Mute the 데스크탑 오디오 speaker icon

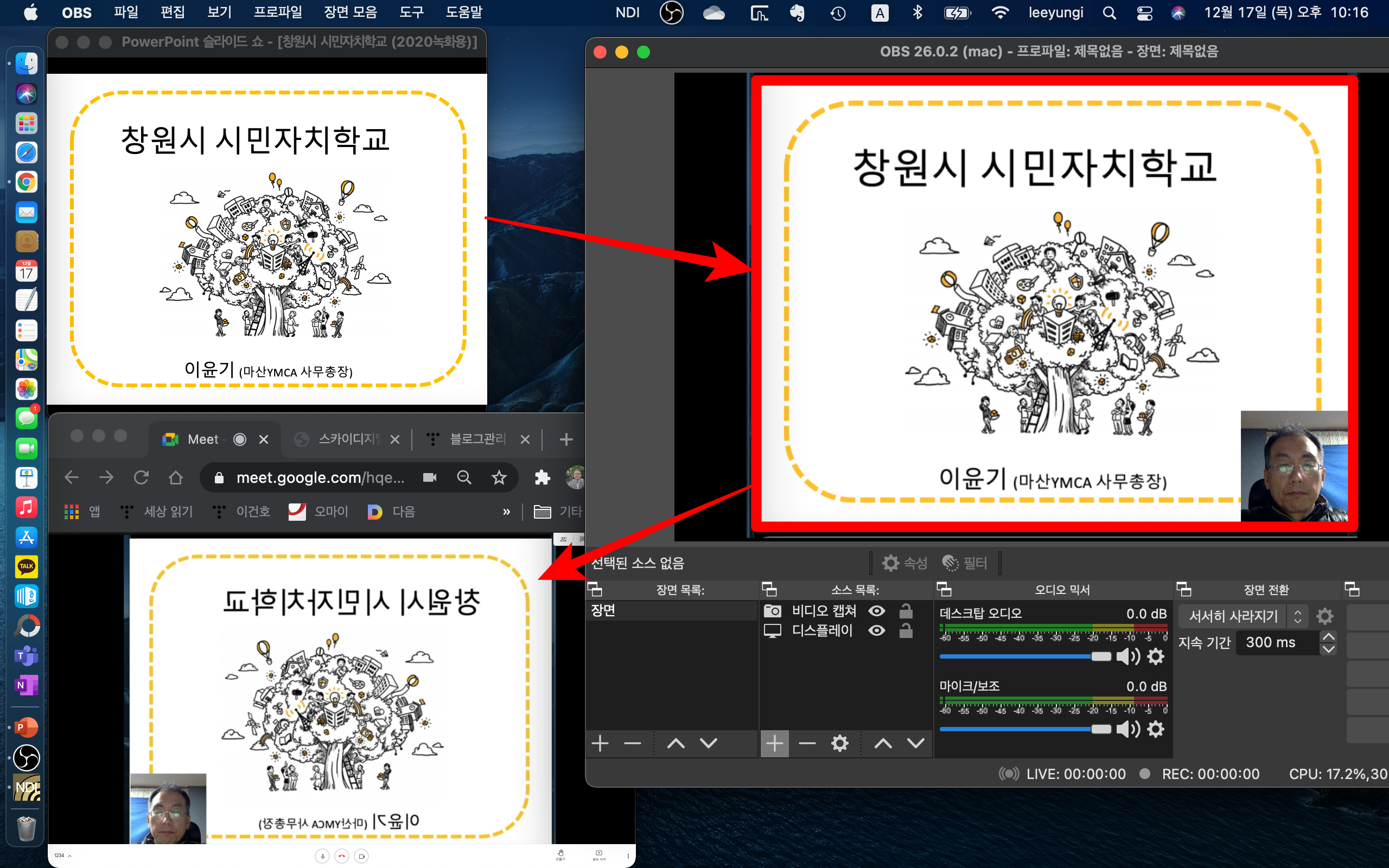point(1127,656)
